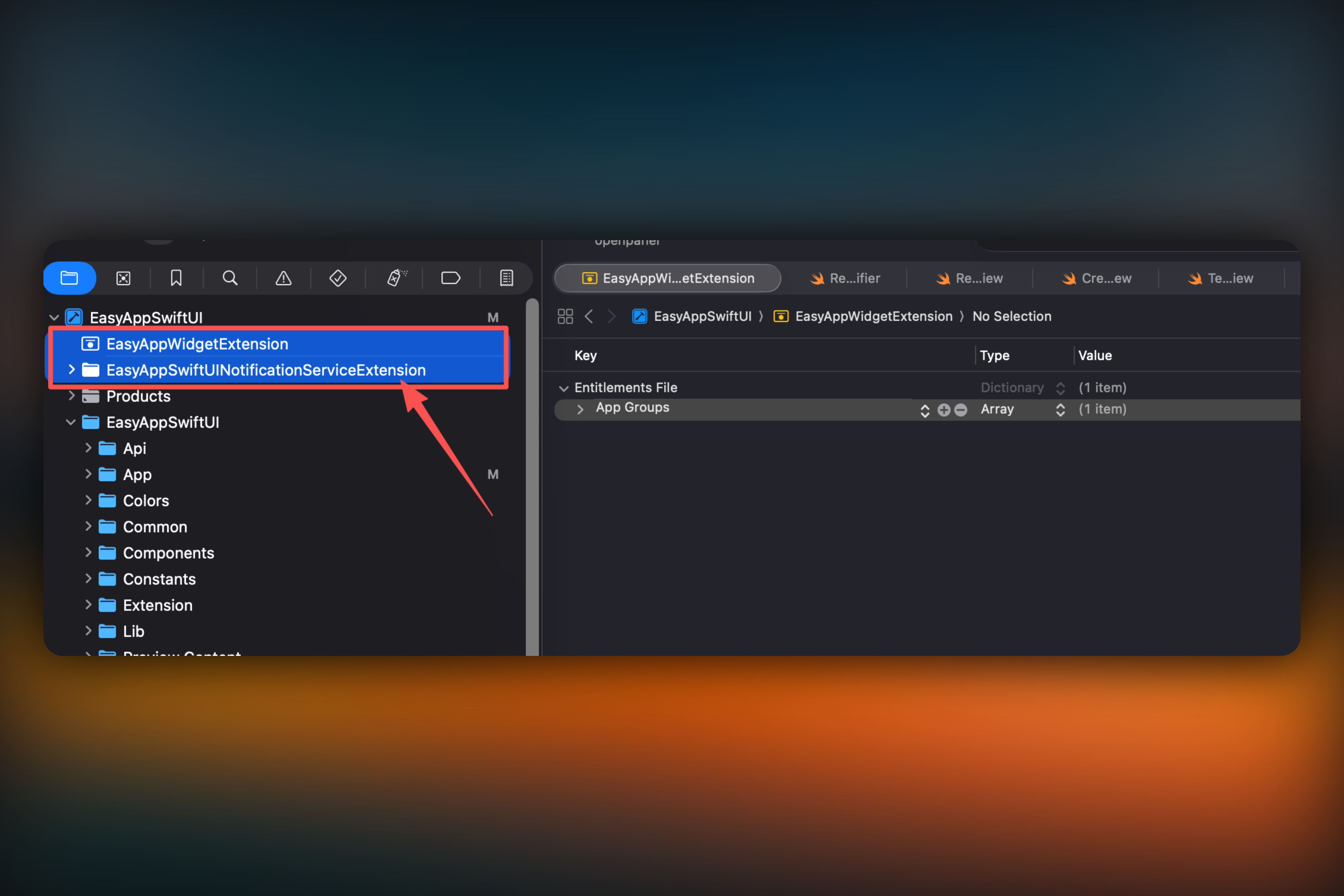Open the Breakpoint navigator icon
The height and width of the screenshot is (896, 1344).
point(451,278)
